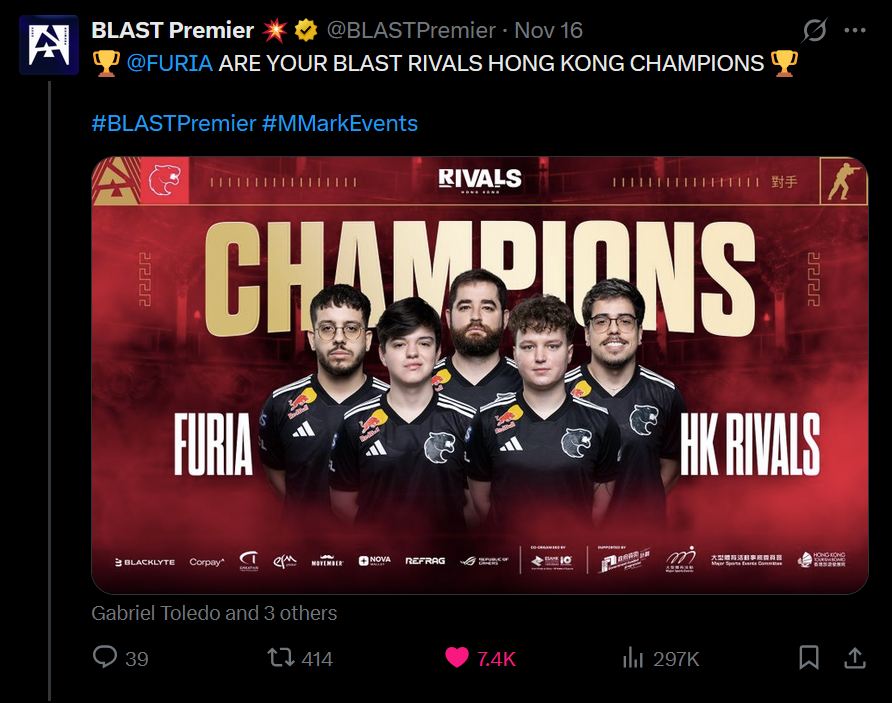Open the BLAST Premier display name
892x703 pixels.
[172, 30]
